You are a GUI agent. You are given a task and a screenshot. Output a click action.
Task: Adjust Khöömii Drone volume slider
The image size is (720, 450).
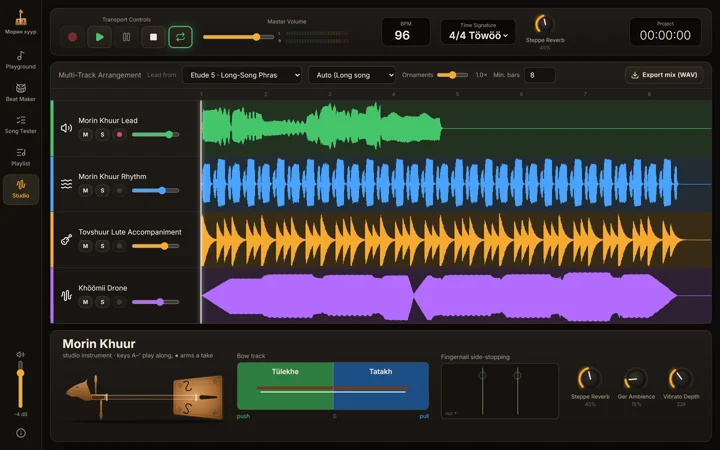click(x=155, y=302)
